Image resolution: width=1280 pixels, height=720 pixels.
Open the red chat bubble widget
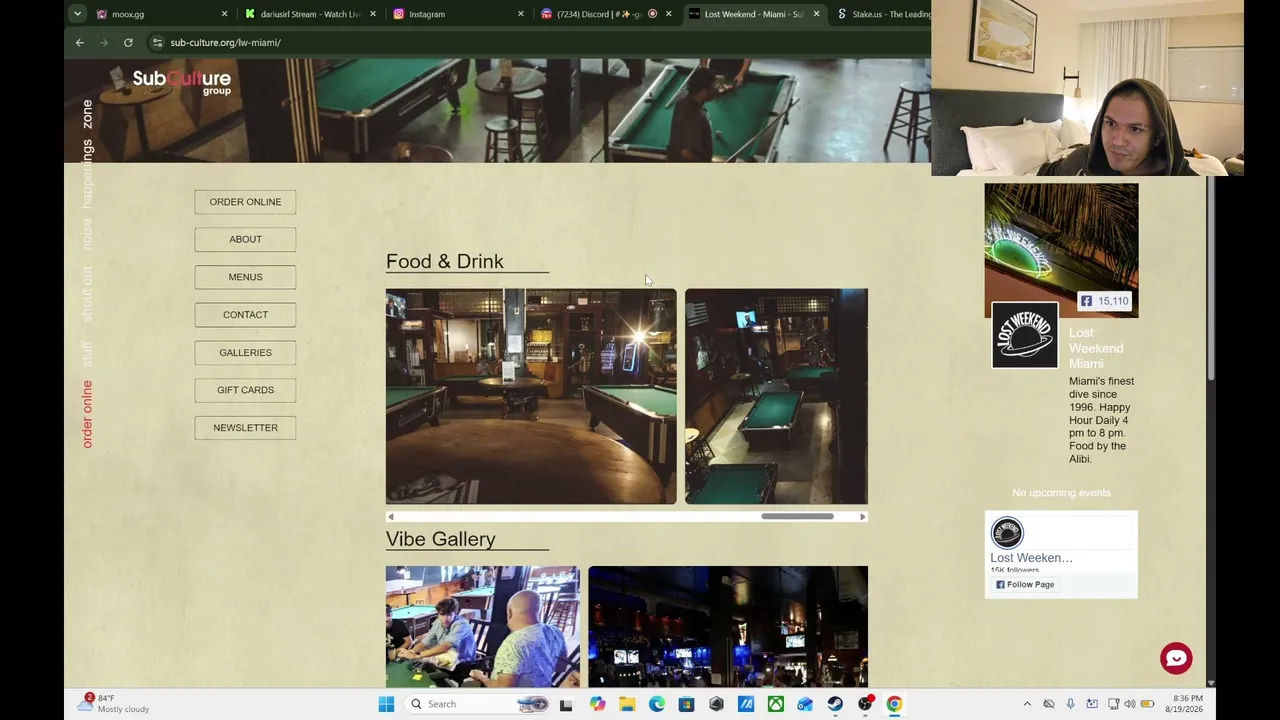[1176, 658]
